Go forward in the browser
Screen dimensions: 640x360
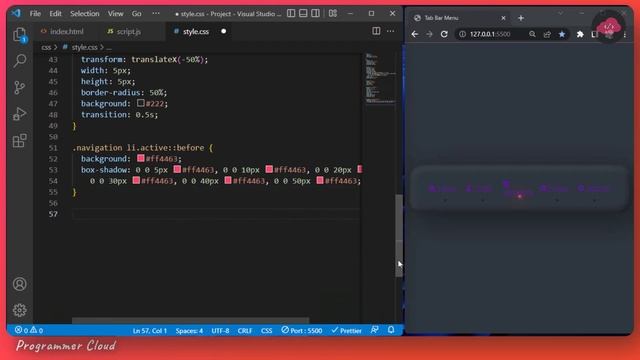coord(429,34)
